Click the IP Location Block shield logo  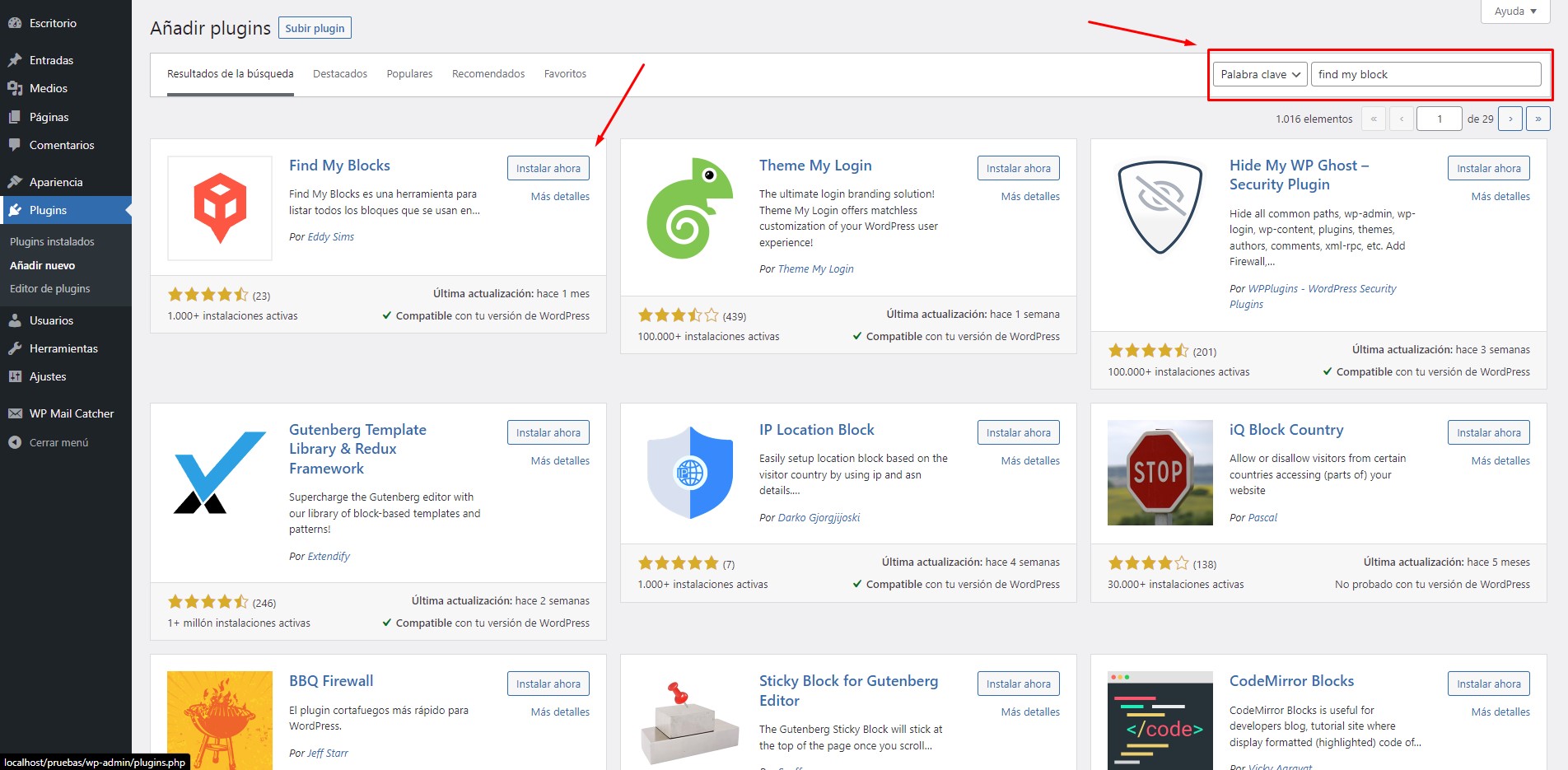coord(690,473)
